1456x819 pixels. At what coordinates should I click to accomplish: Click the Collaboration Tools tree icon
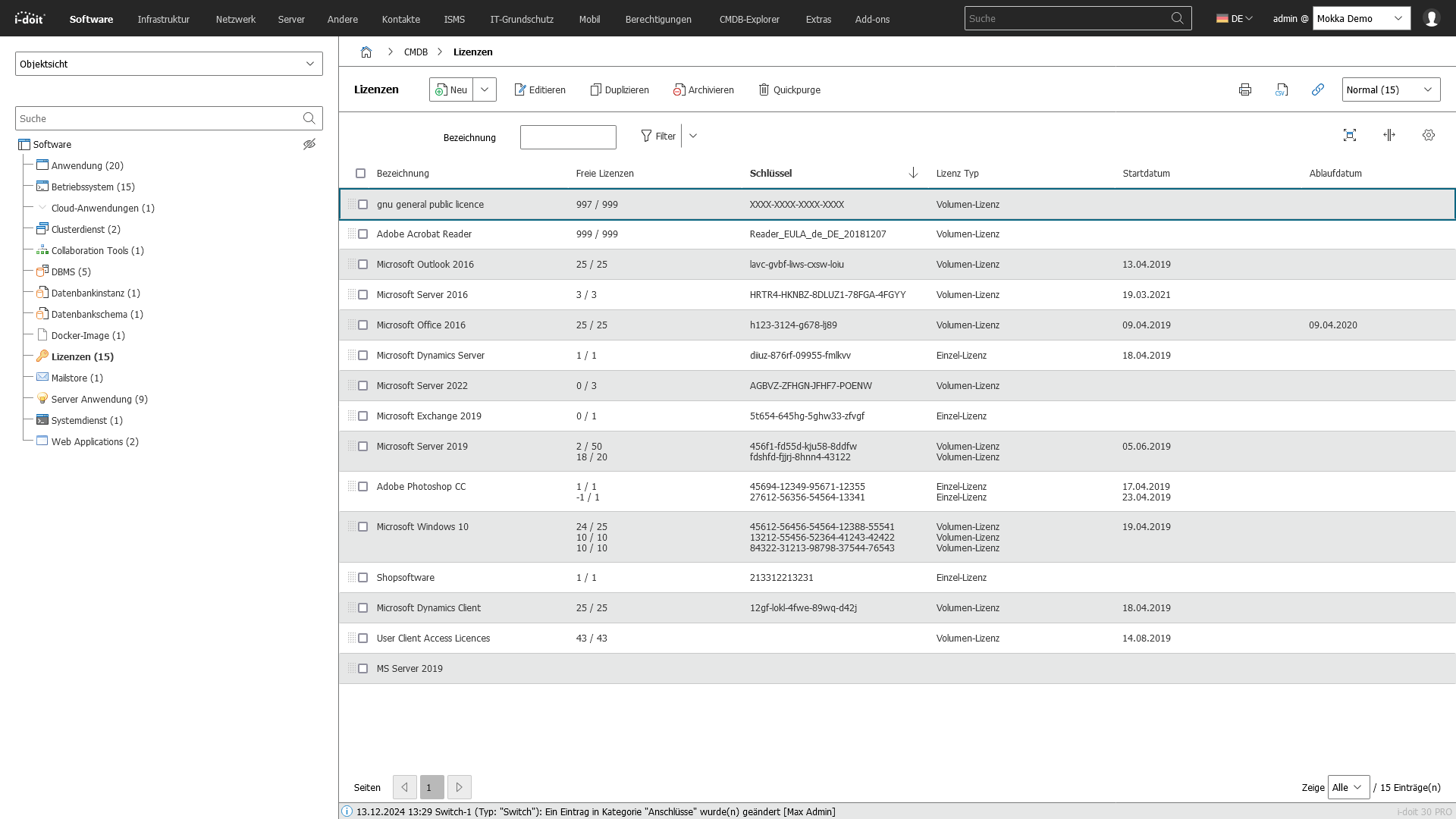(42, 250)
